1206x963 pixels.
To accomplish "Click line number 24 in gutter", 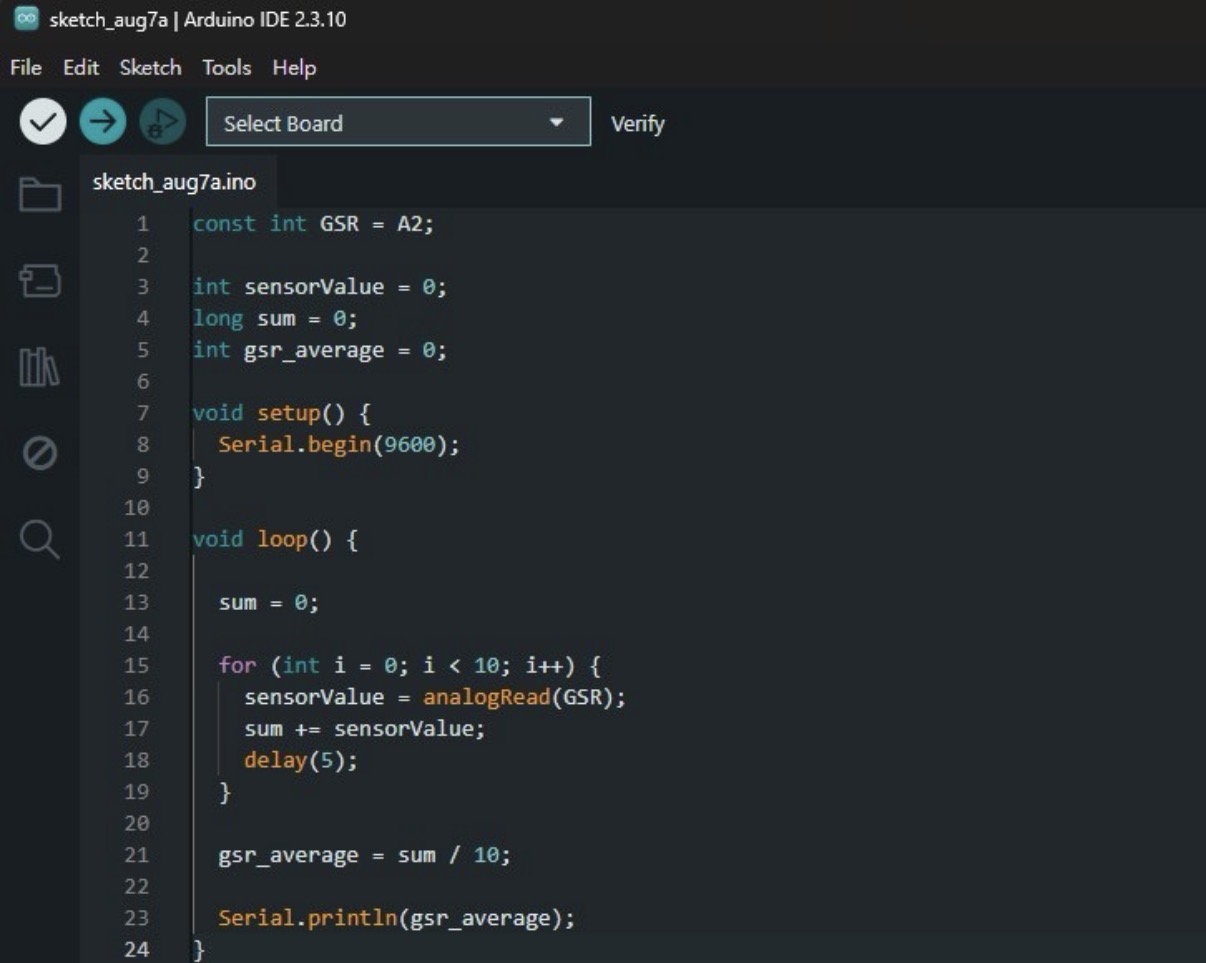I will click(137, 950).
